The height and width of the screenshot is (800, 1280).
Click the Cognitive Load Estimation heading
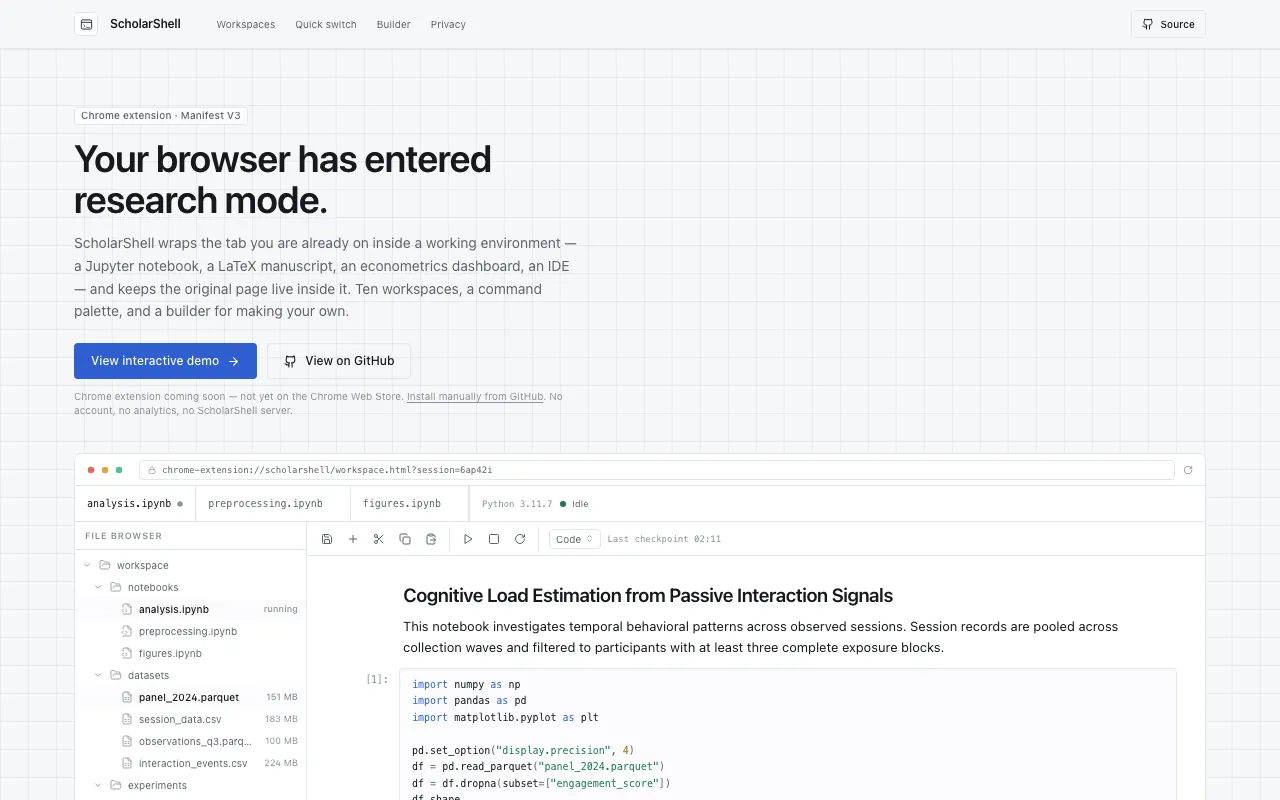(648, 596)
